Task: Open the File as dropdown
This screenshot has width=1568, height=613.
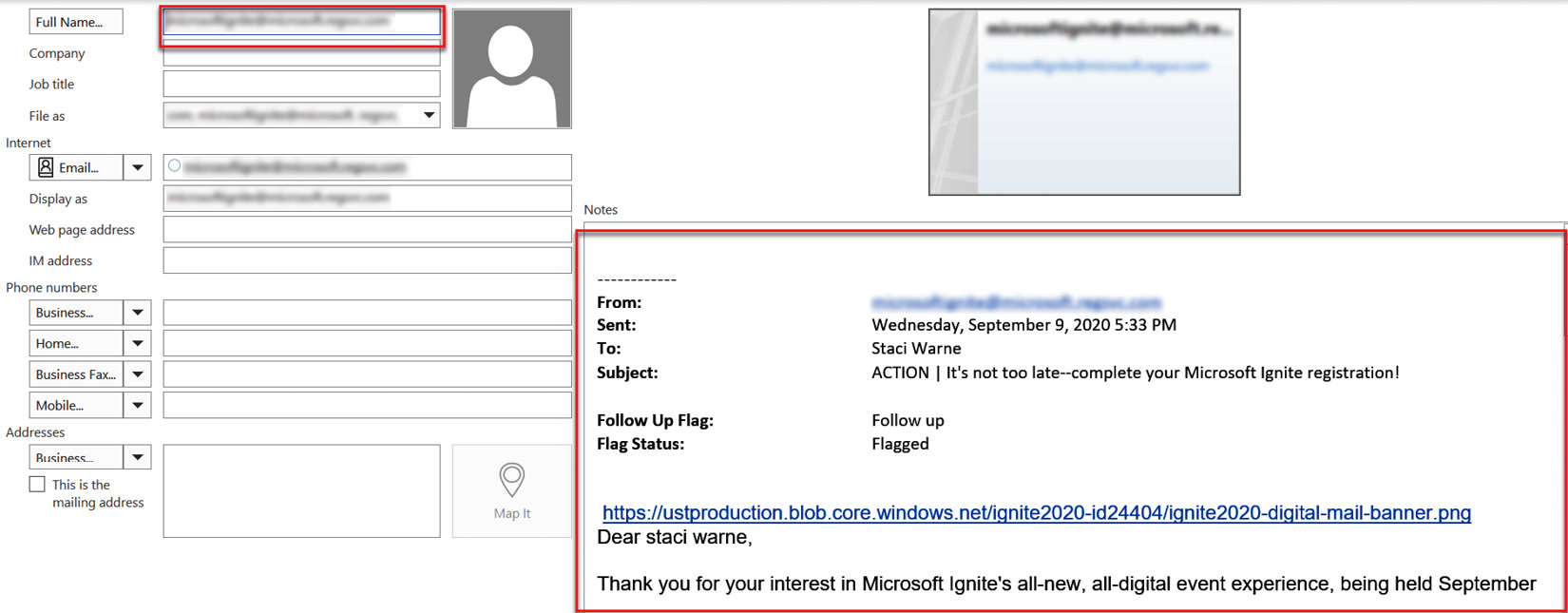Action: point(430,115)
